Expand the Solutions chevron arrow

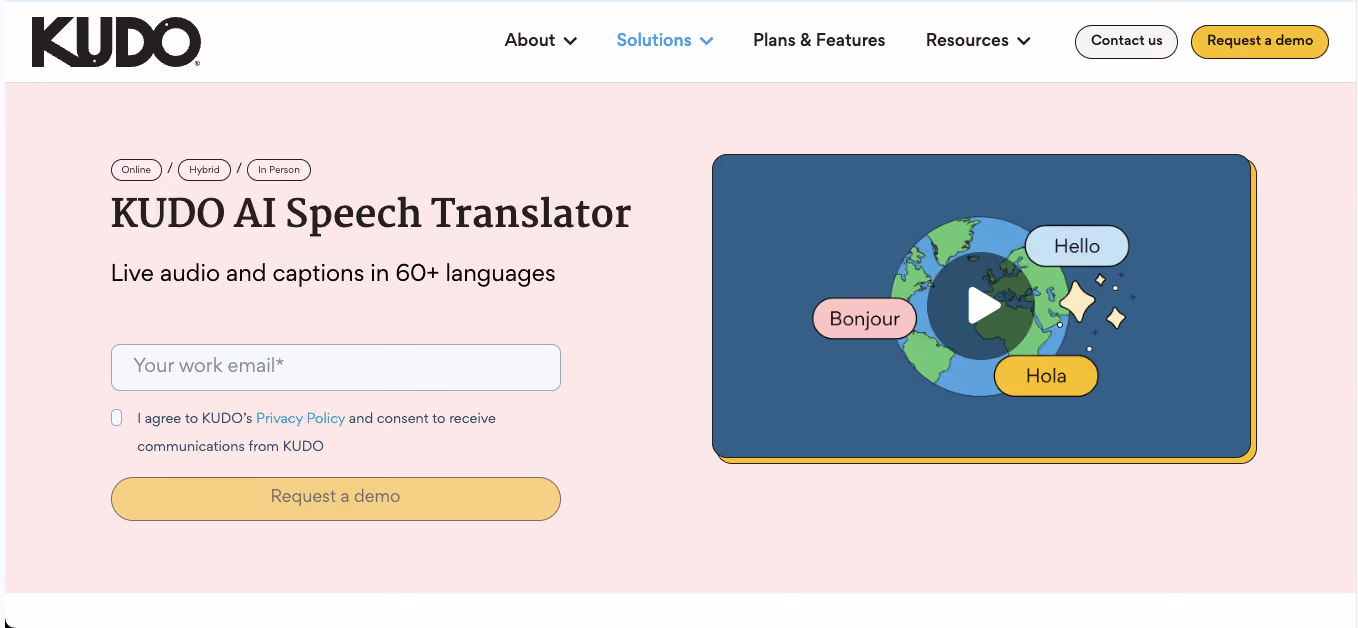pyautogui.click(x=706, y=41)
